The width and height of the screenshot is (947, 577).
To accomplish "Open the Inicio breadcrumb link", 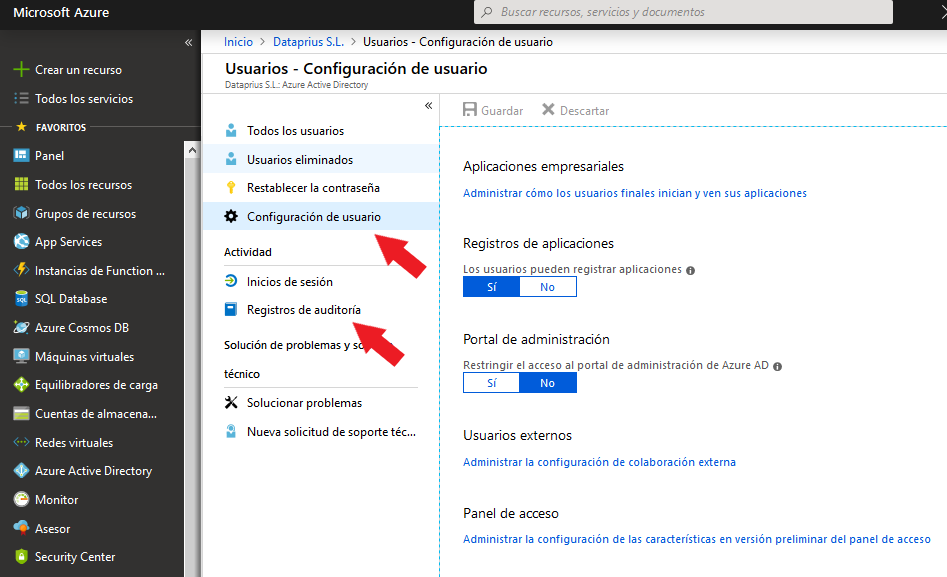I will 239,42.
